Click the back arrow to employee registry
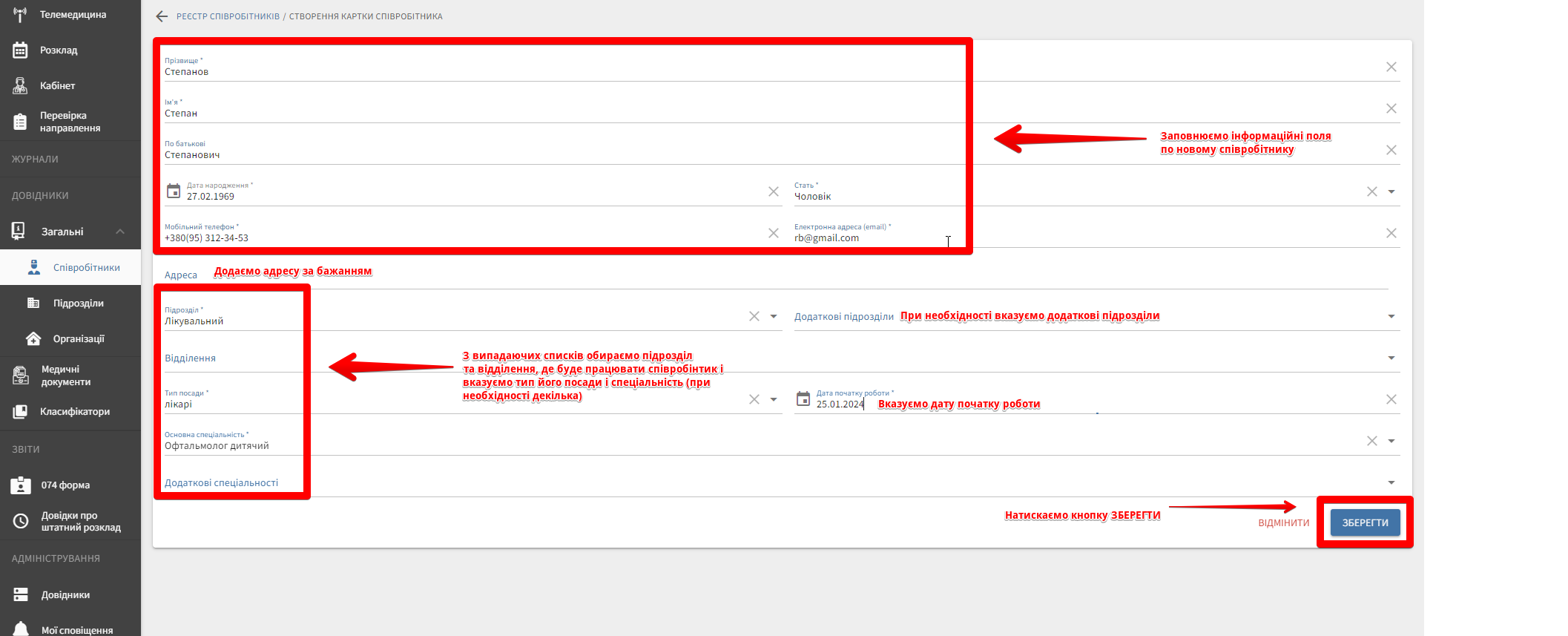The width and height of the screenshot is (1568, 636). [162, 16]
